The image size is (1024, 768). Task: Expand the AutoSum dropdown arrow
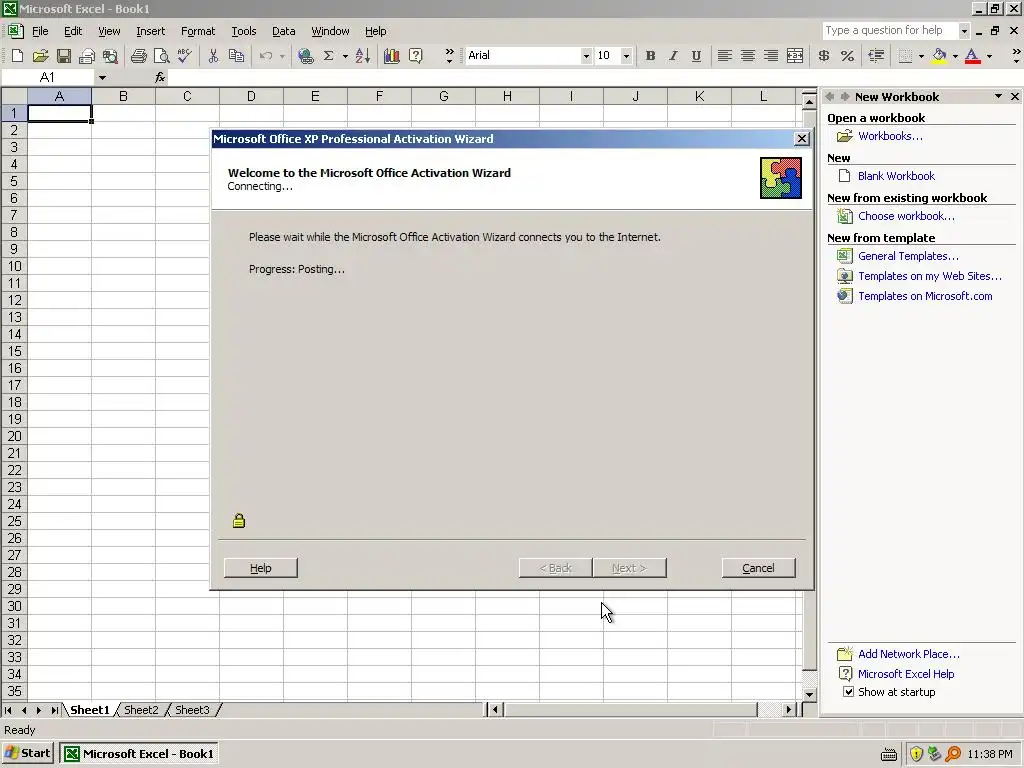pyautogui.click(x=345, y=56)
